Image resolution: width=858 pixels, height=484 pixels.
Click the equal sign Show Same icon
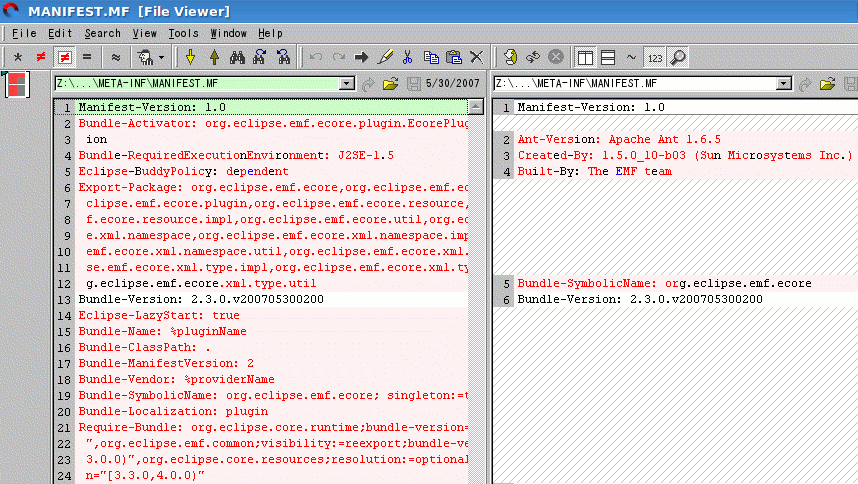[87, 57]
